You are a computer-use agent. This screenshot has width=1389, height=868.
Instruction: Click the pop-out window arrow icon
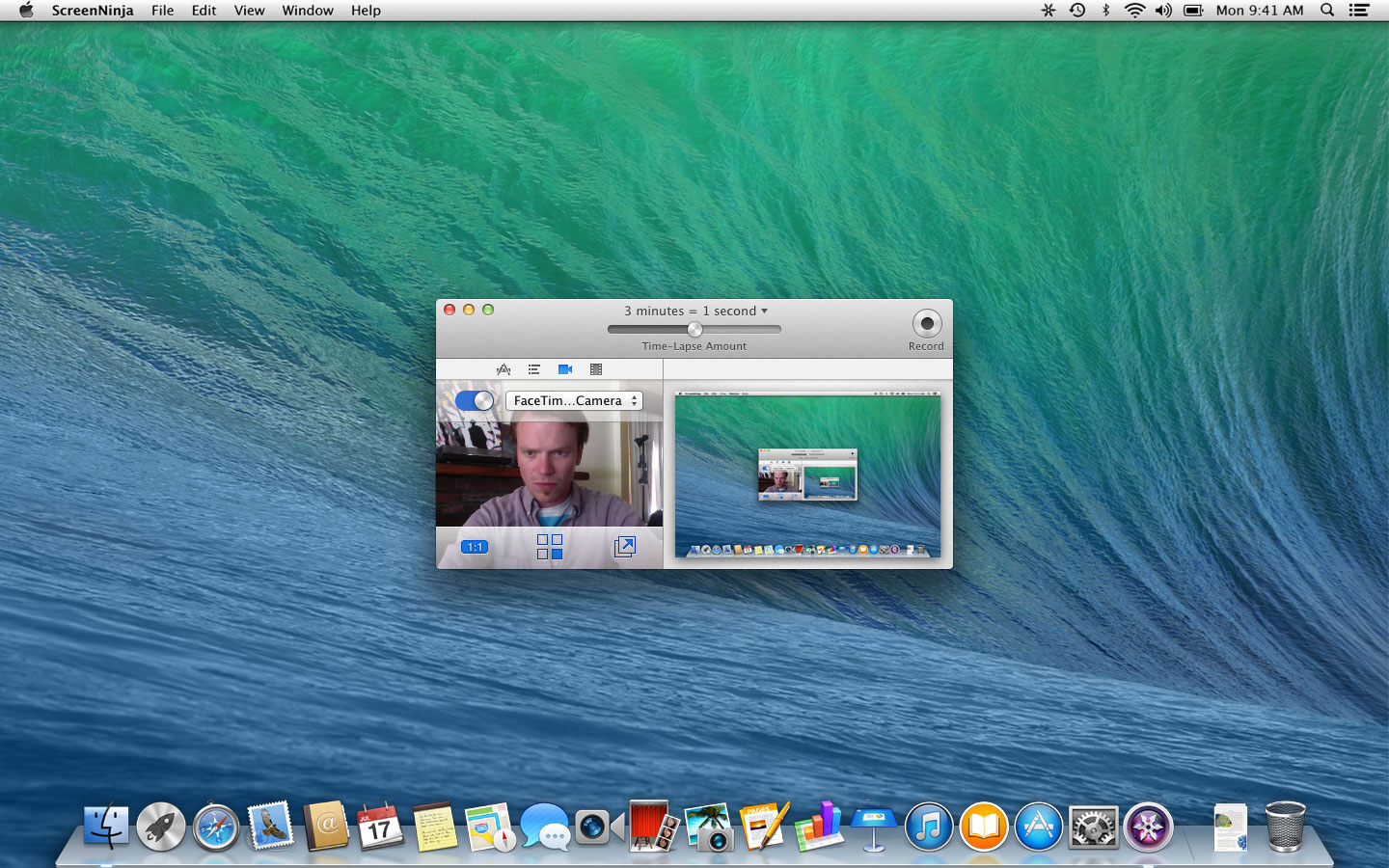pyautogui.click(x=625, y=547)
